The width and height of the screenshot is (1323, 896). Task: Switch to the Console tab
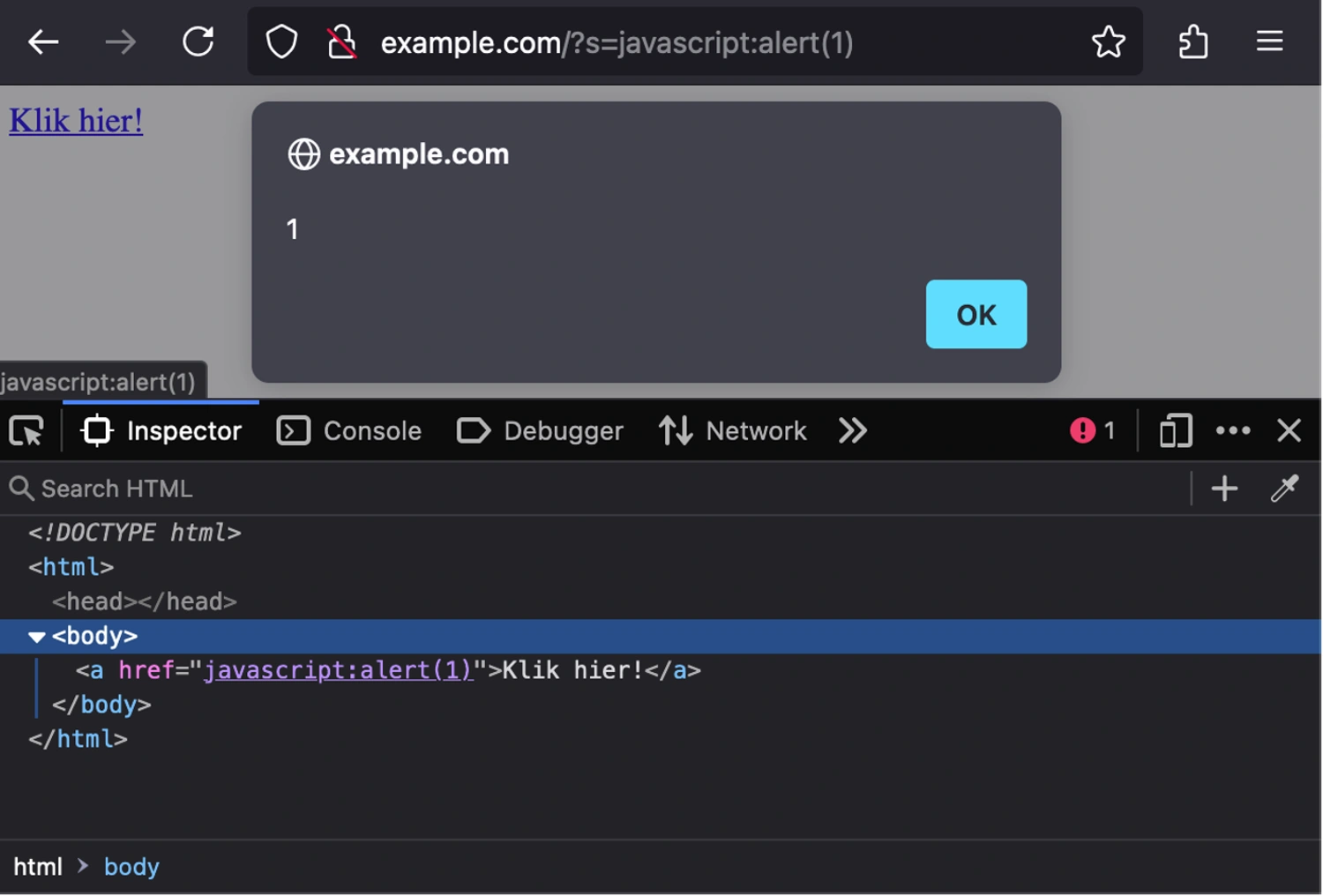click(x=350, y=431)
